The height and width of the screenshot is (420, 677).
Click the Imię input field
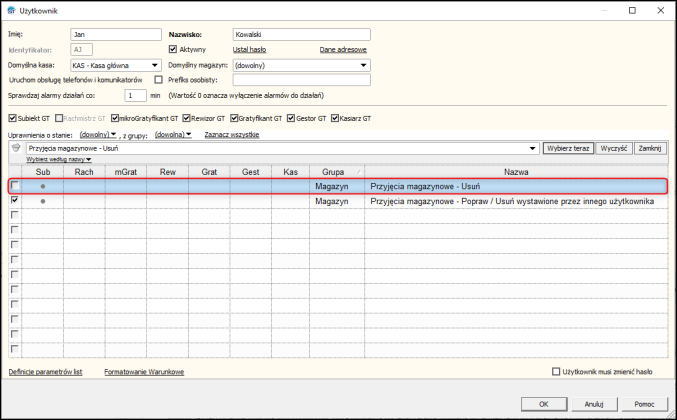(116, 35)
